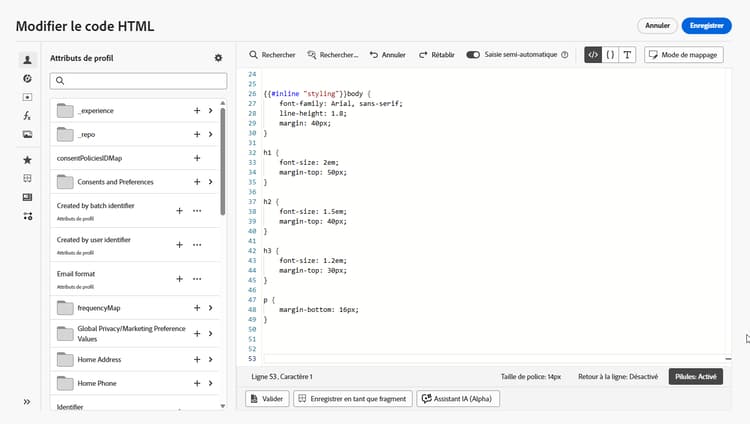The width and height of the screenshot is (750, 424).
Task: Open the Conditional content sidebar icon
Action: [27, 197]
